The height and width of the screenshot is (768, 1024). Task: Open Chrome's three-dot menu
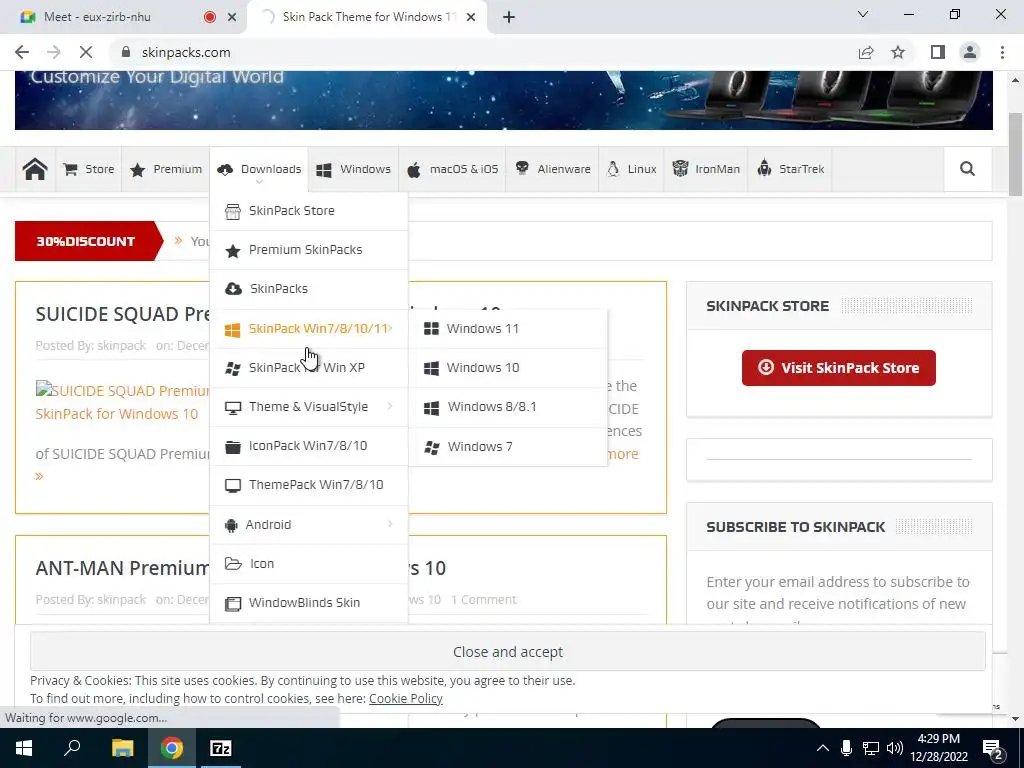[1002, 52]
